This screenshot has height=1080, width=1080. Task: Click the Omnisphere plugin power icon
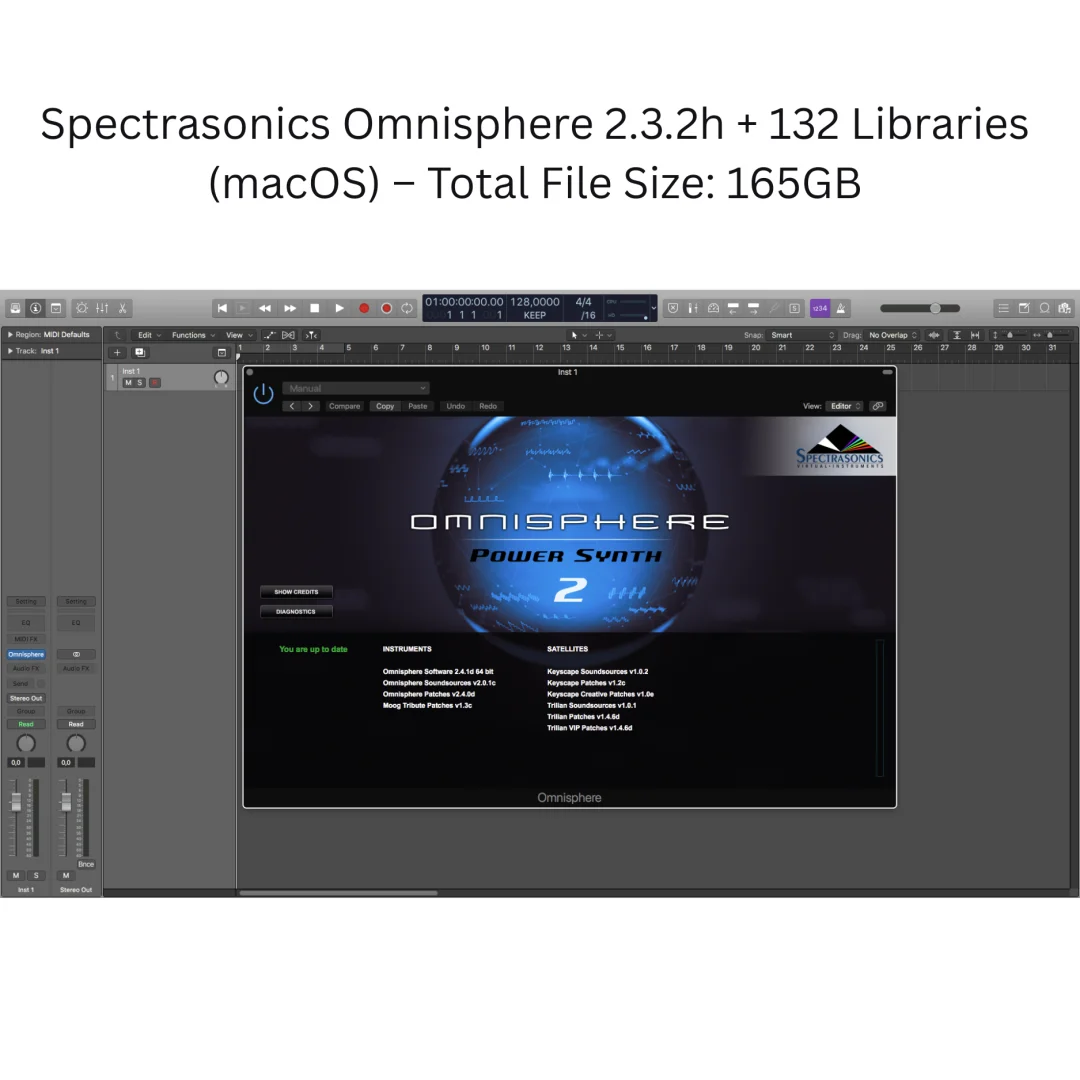(x=263, y=393)
